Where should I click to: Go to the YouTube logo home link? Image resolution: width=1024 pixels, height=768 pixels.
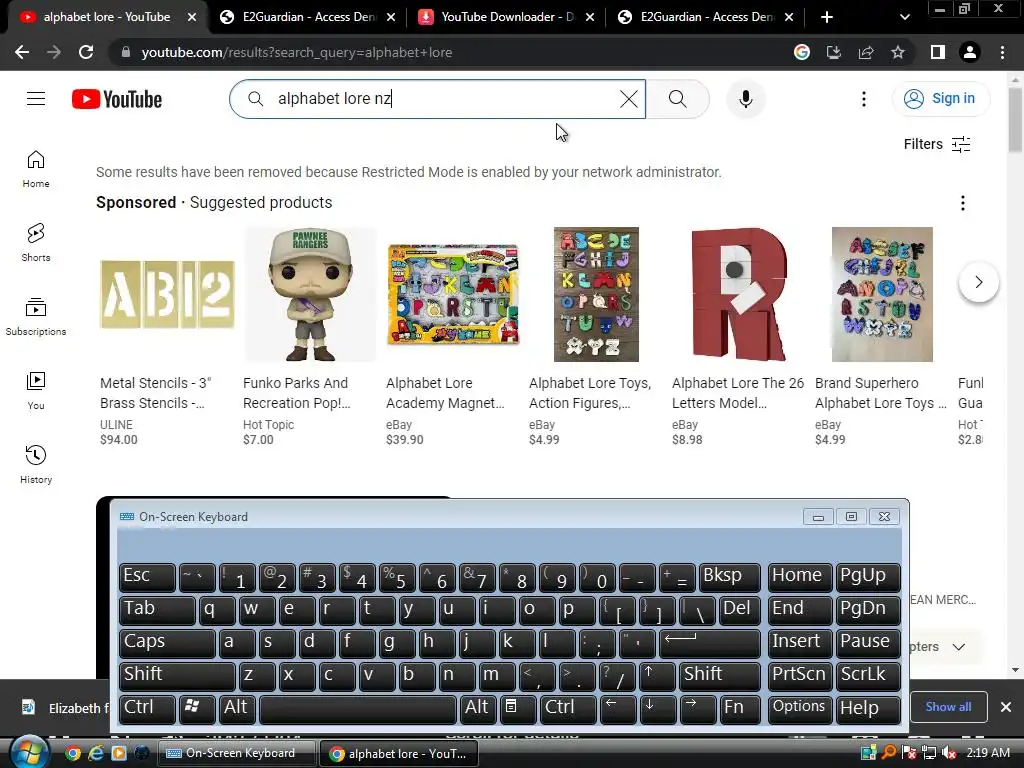[117, 99]
